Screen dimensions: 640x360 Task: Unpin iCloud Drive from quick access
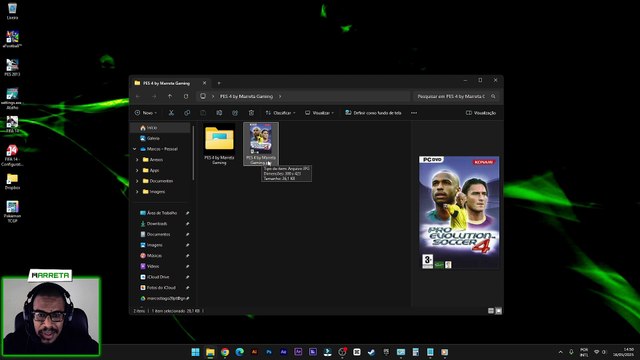[x=187, y=277]
